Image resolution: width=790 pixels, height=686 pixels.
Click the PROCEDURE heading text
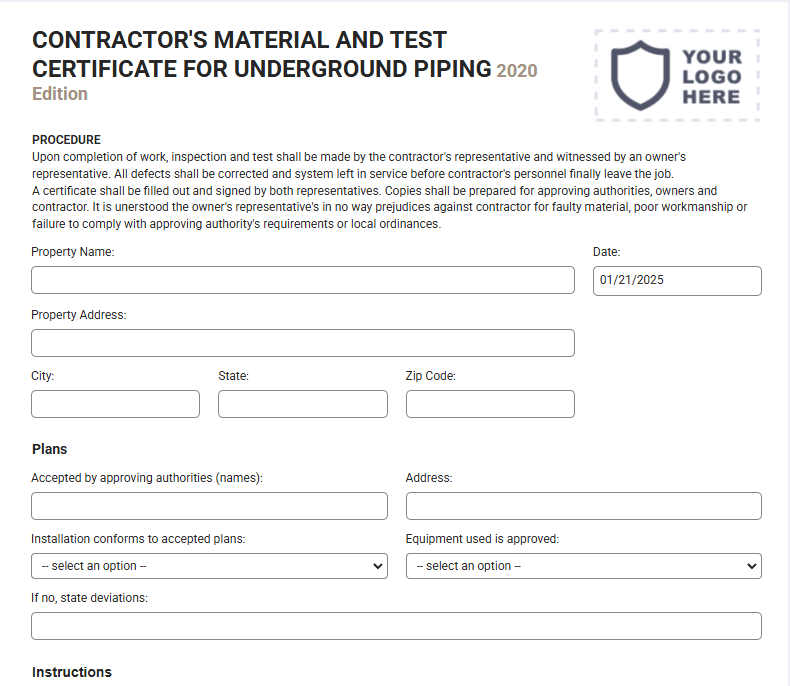67,140
